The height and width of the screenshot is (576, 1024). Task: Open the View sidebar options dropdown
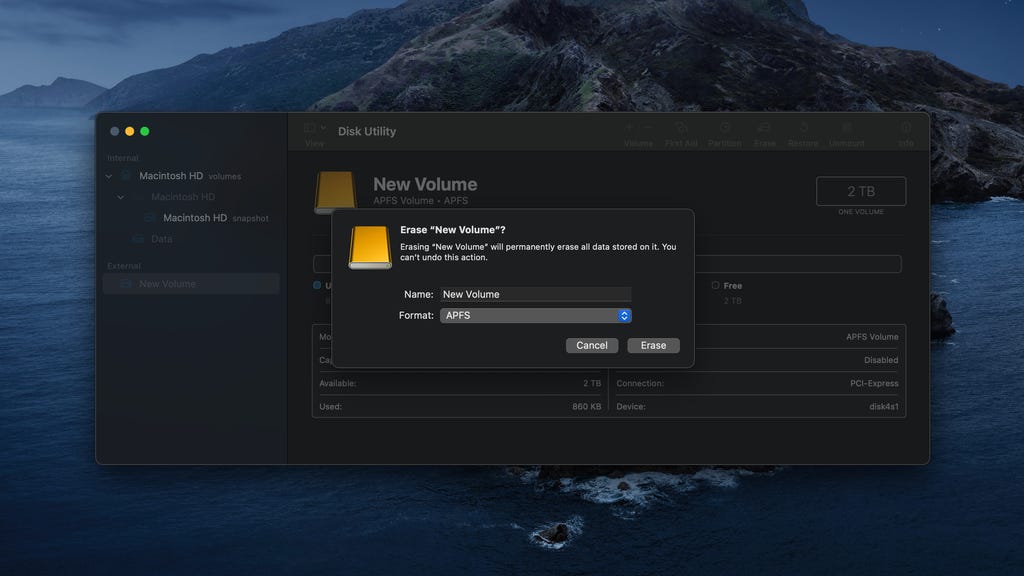coord(314,129)
